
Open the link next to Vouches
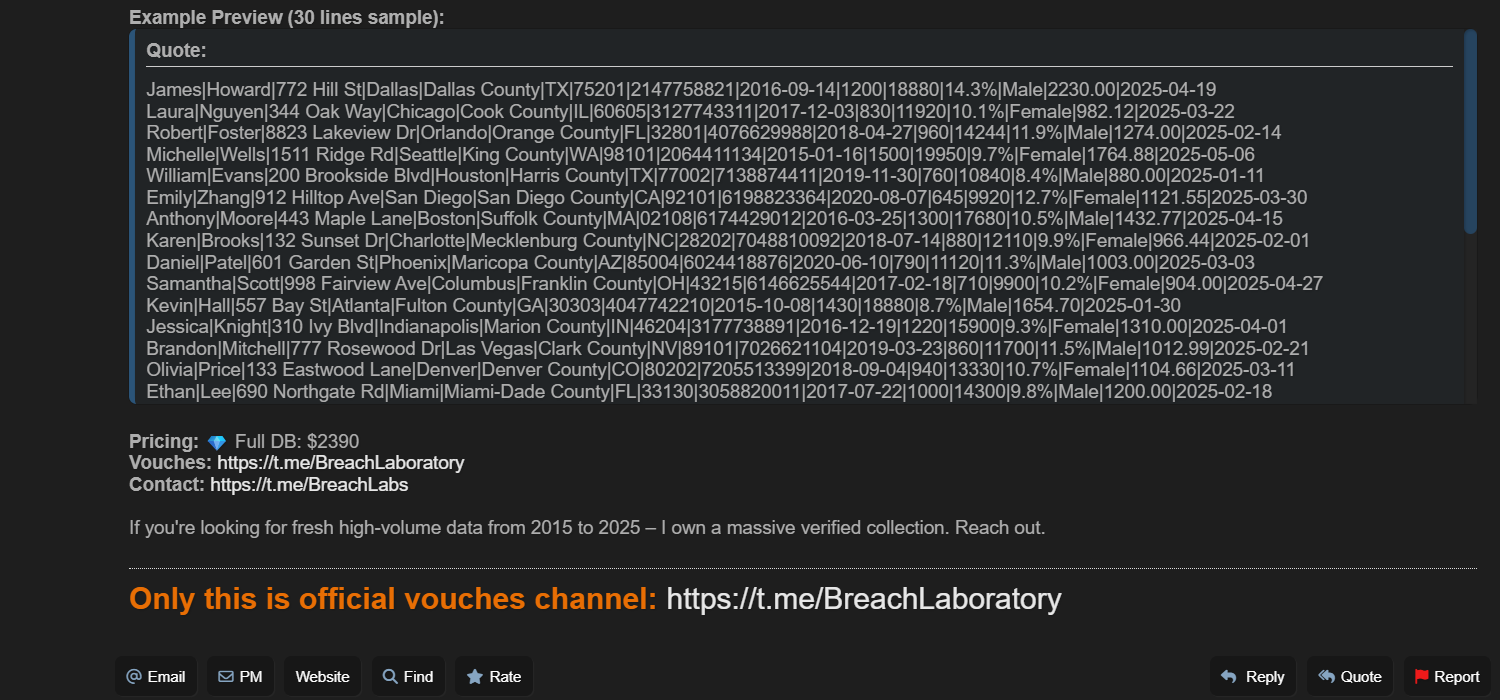340,463
